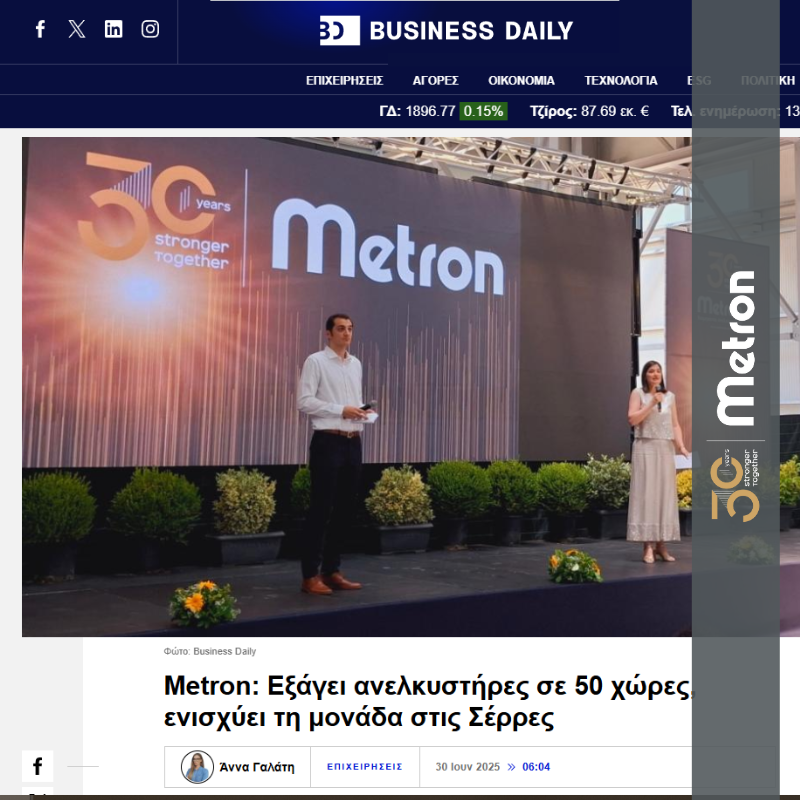Open the Instagram icon in the header

[x=150, y=29]
